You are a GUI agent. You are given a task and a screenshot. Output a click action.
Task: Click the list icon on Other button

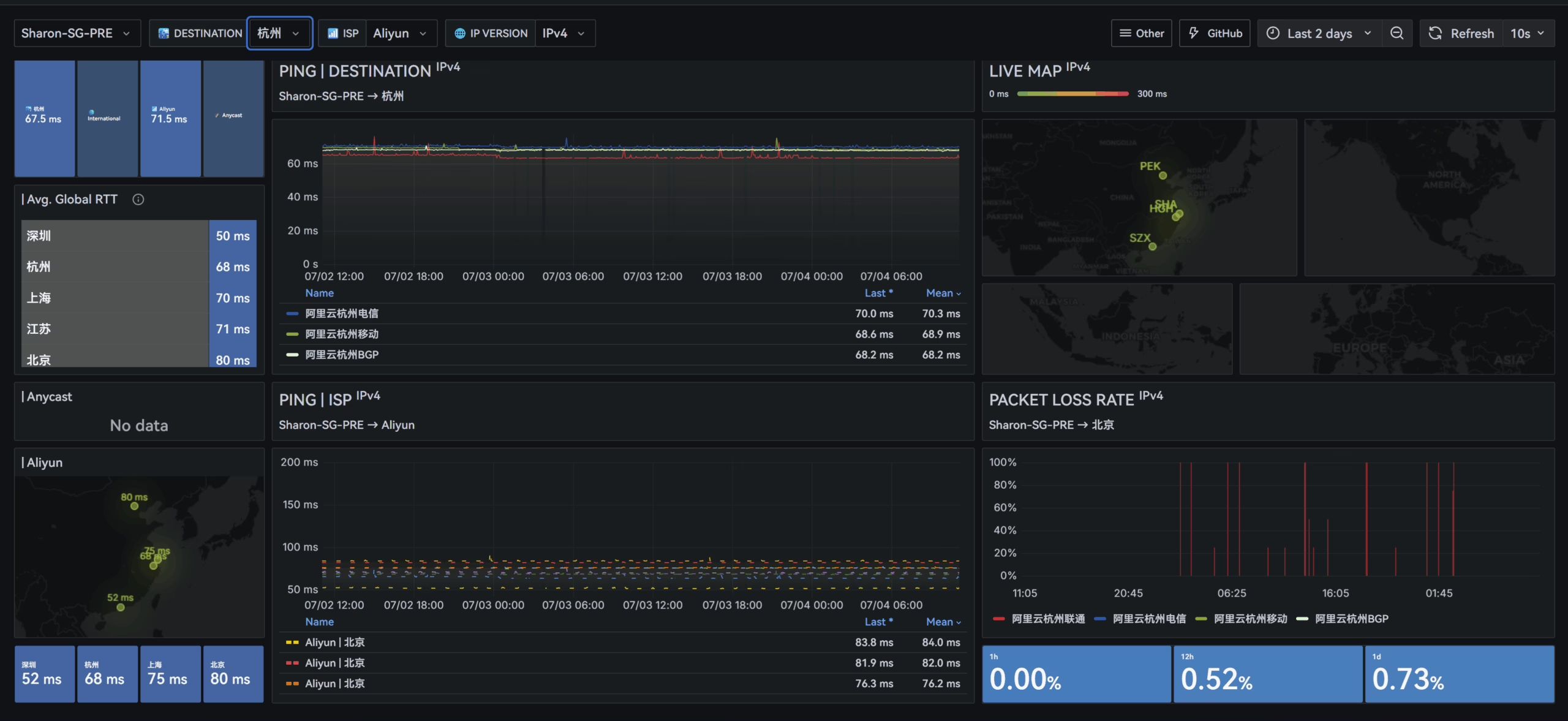(x=1125, y=33)
